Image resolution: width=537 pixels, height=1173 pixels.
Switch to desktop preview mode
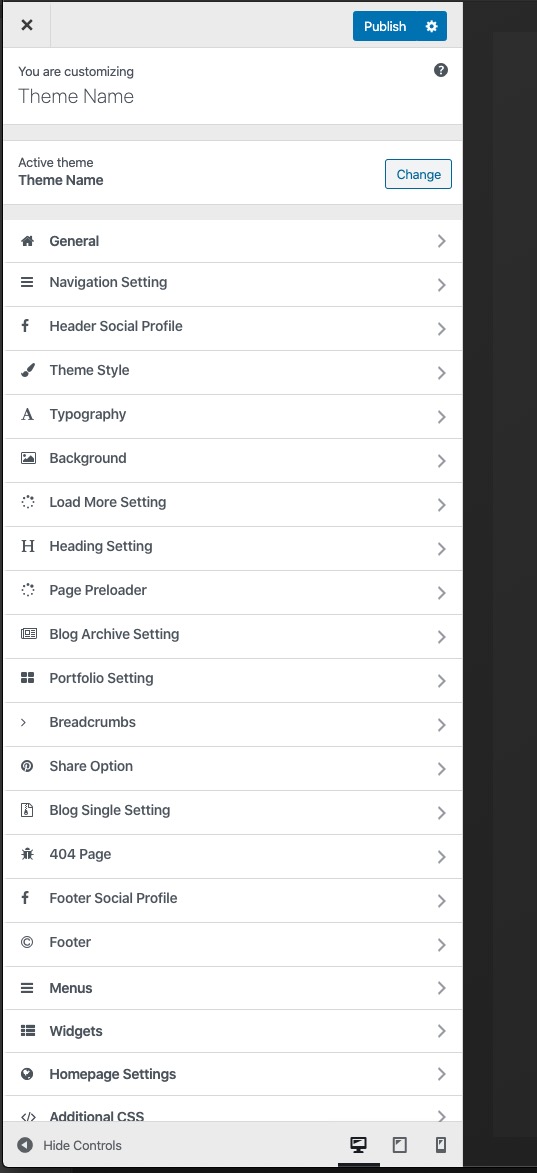[359, 1145]
